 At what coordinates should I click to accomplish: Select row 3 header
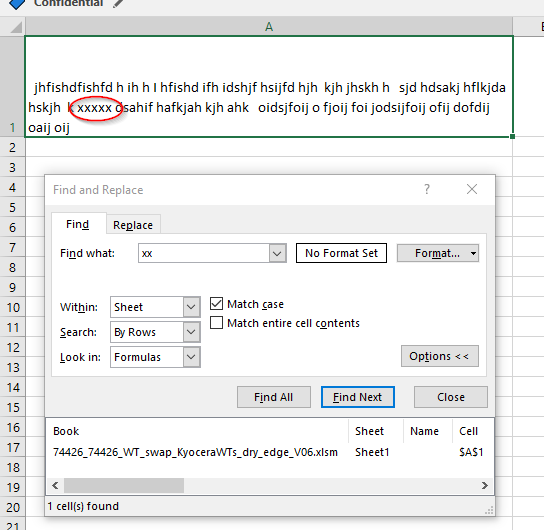[x=12, y=168]
